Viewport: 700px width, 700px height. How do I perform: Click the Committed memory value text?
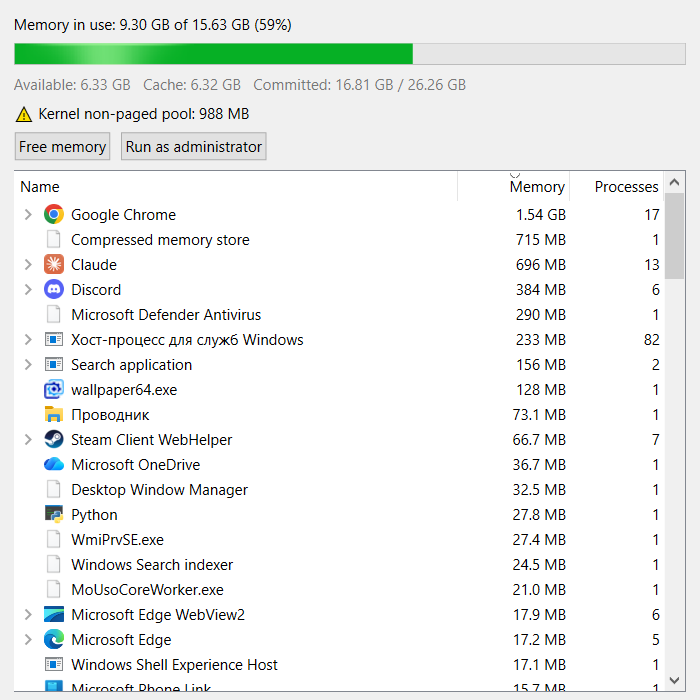tap(359, 84)
